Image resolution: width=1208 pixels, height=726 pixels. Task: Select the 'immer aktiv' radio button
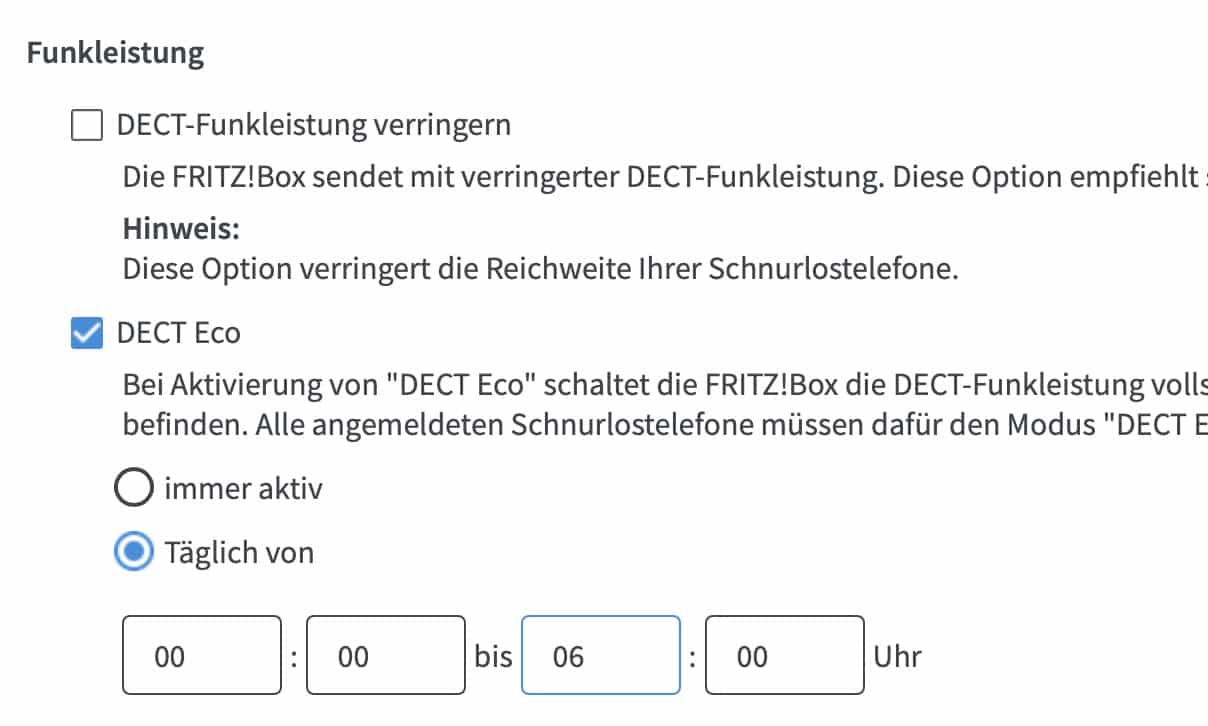pos(134,489)
